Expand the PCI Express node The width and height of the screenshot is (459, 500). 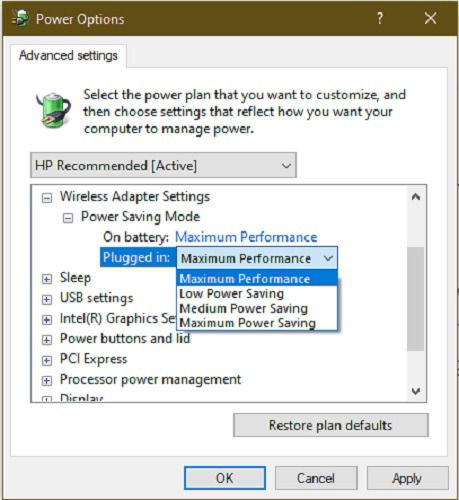tap(47, 360)
